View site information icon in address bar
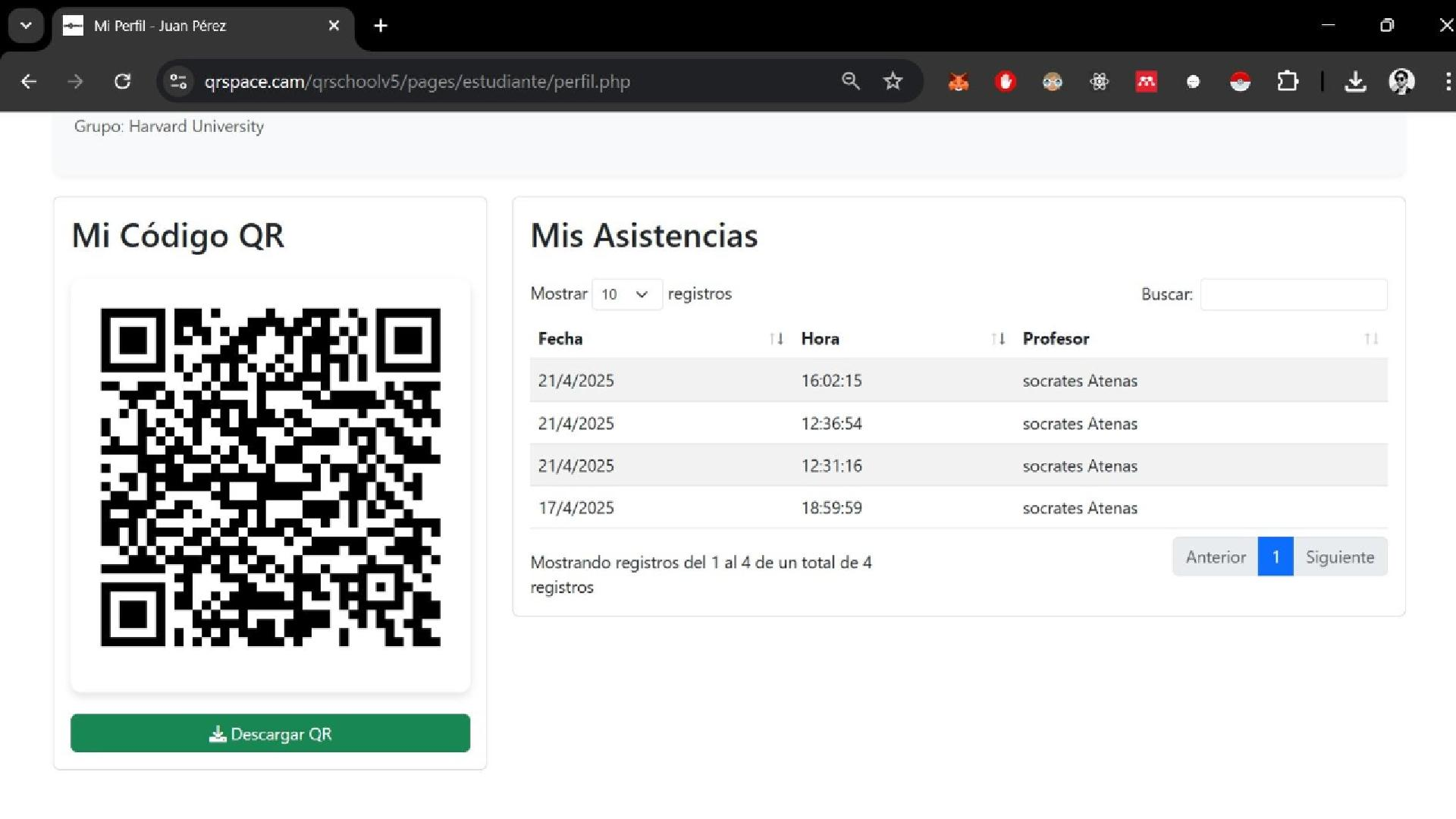 click(x=178, y=81)
